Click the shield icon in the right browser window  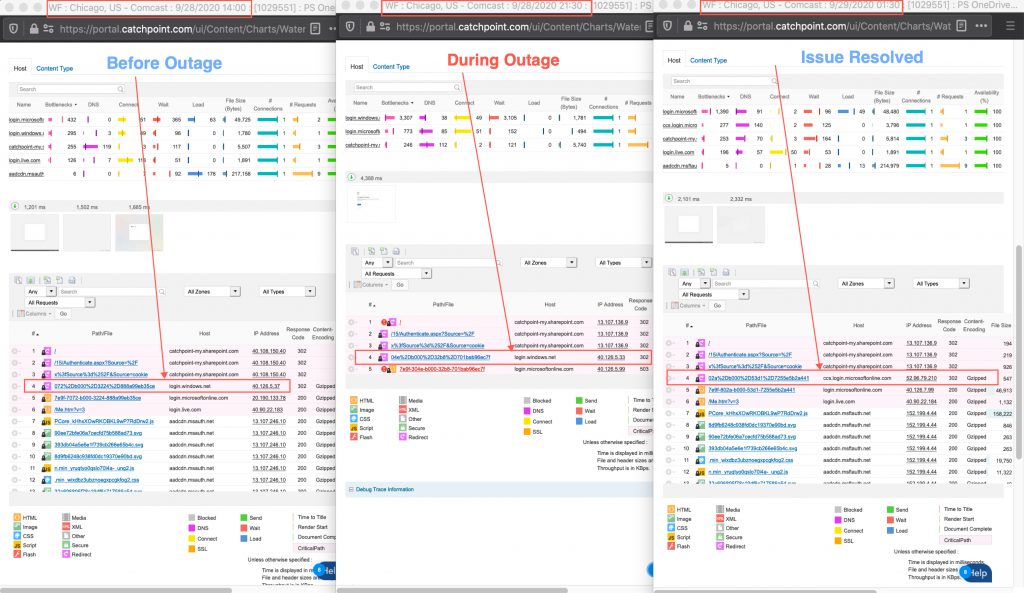click(x=667, y=26)
